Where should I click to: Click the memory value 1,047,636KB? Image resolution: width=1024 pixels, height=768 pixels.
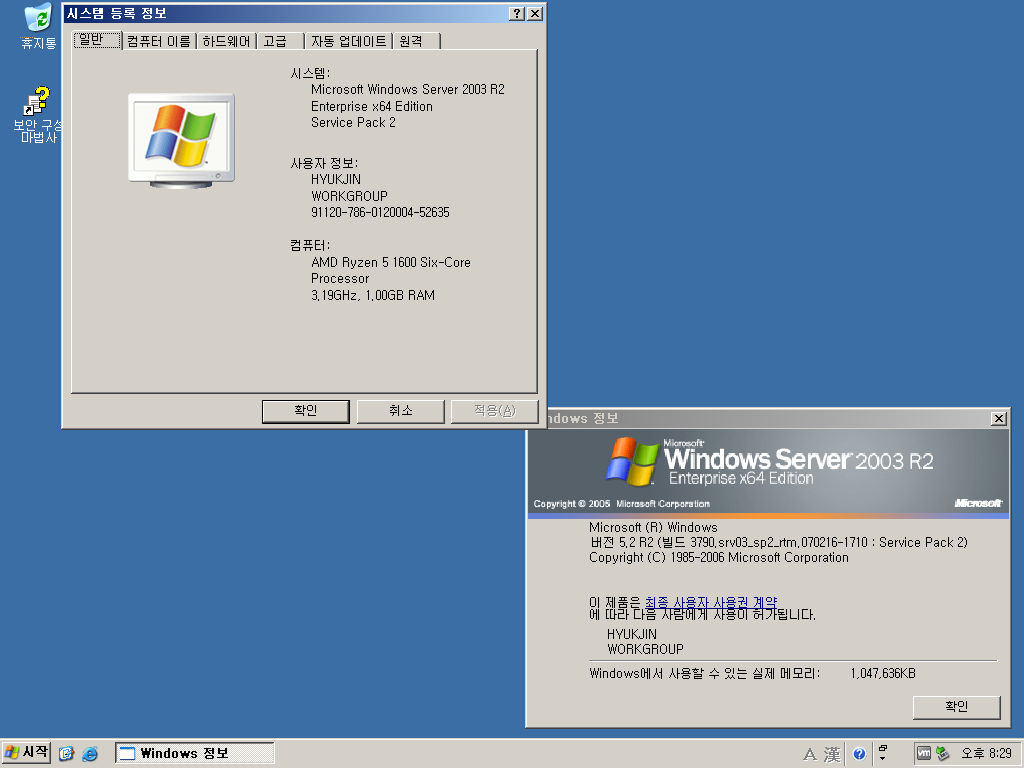tap(883, 673)
